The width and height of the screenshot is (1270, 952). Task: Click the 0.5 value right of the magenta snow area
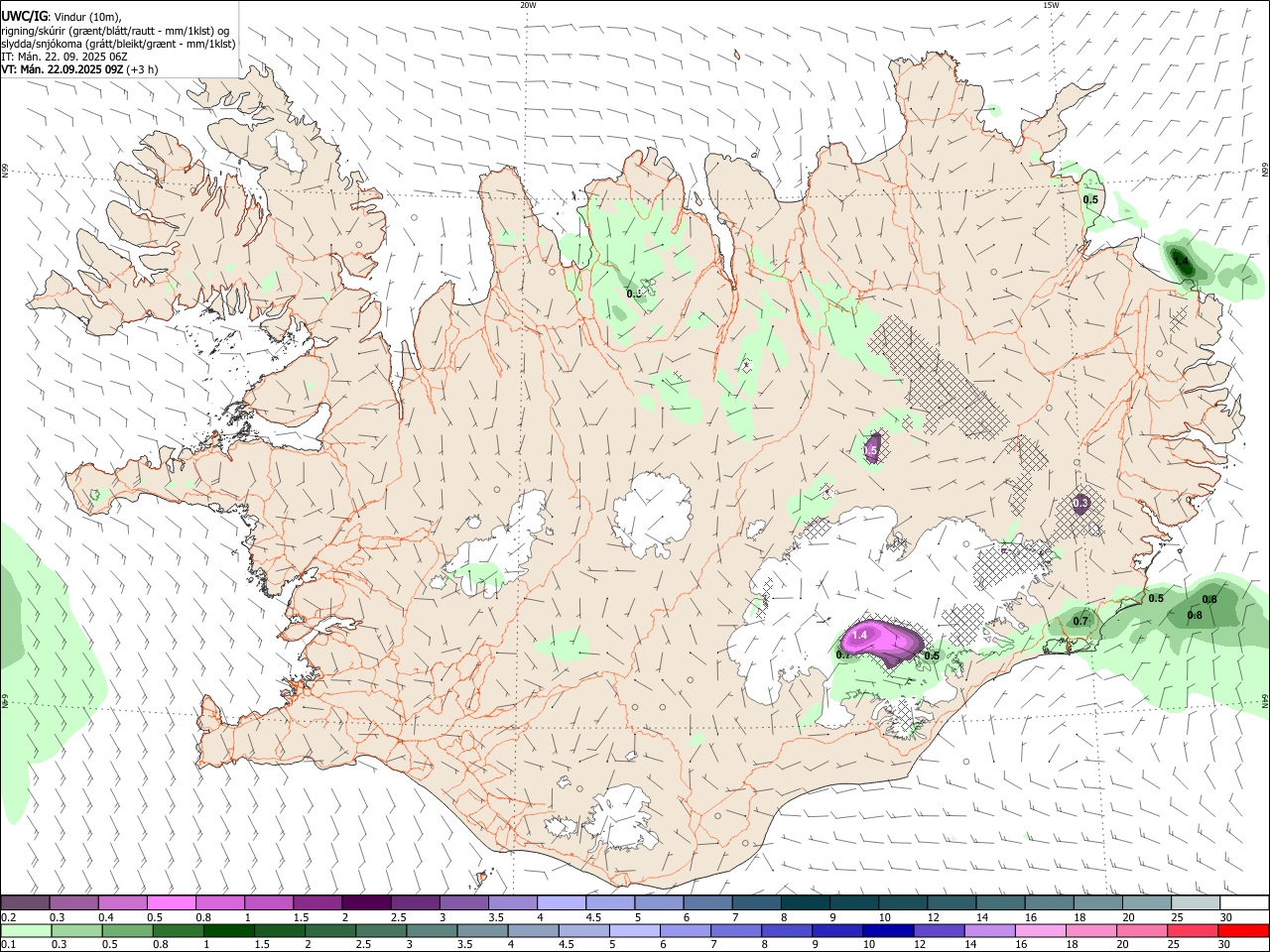(x=932, y=655)
